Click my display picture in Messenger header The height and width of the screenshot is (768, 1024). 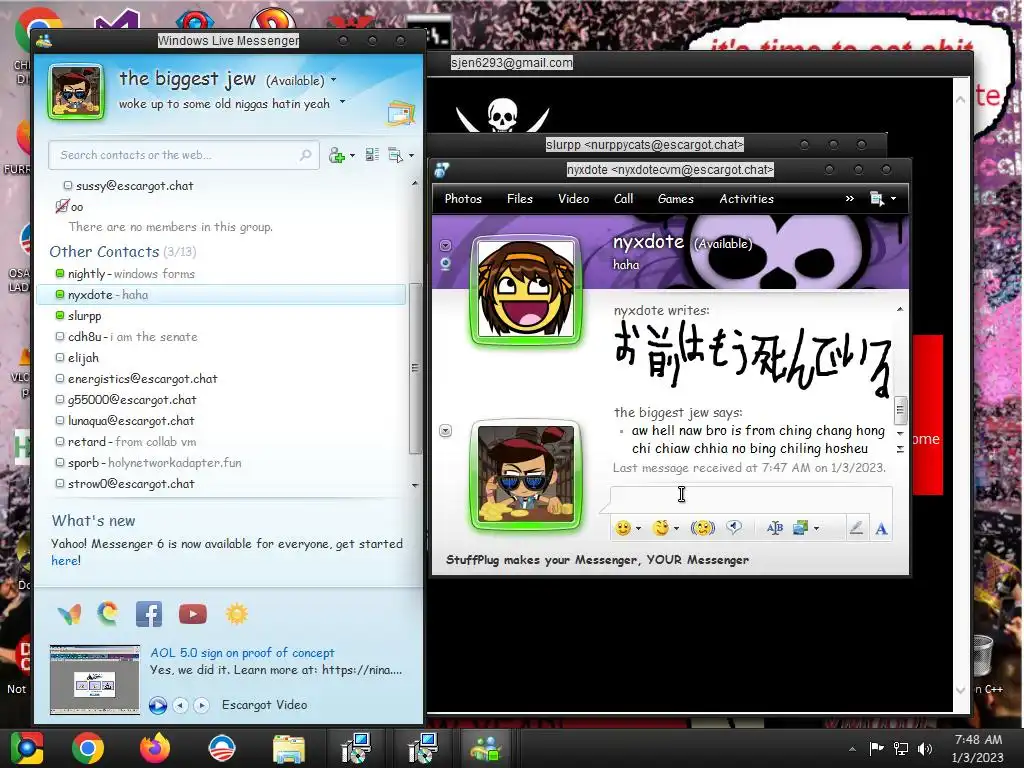[x=76, y=92]
